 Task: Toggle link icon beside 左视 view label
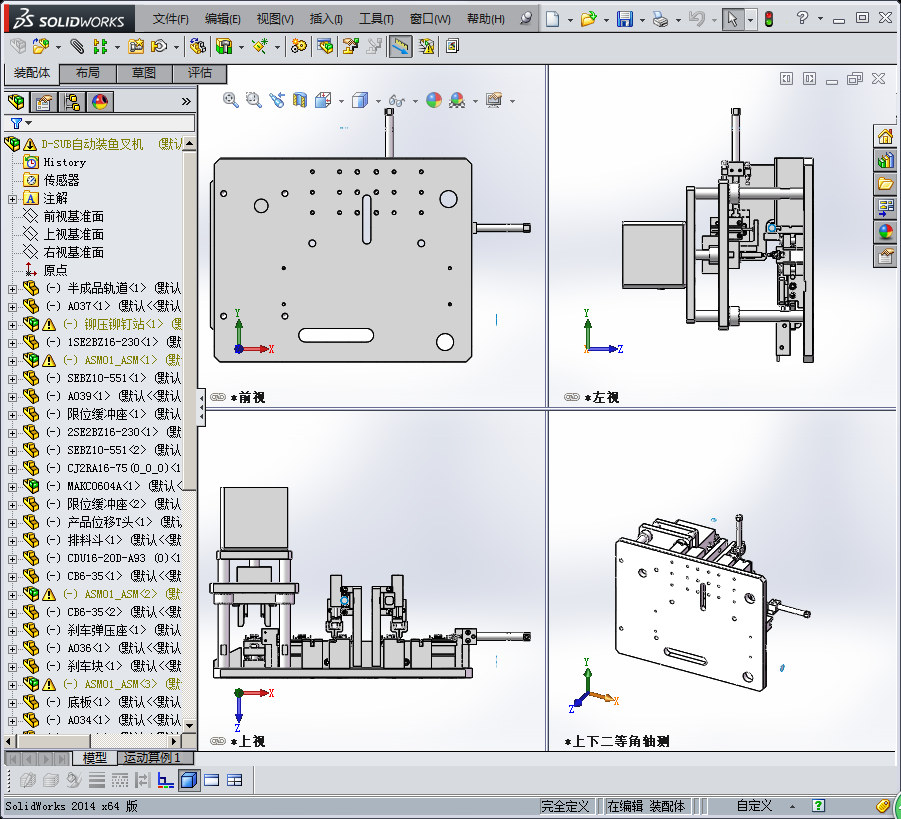pyautogui.click(x=572, y=397)
